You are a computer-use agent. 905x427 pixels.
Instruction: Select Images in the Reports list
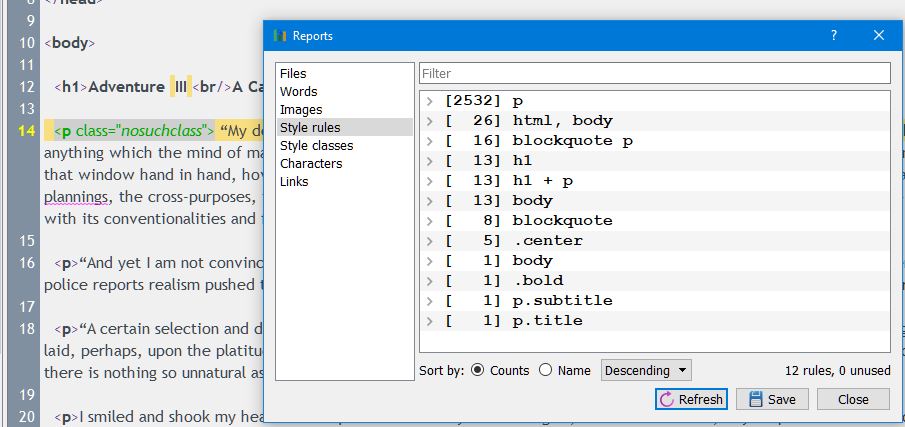(x=345, y=109)
